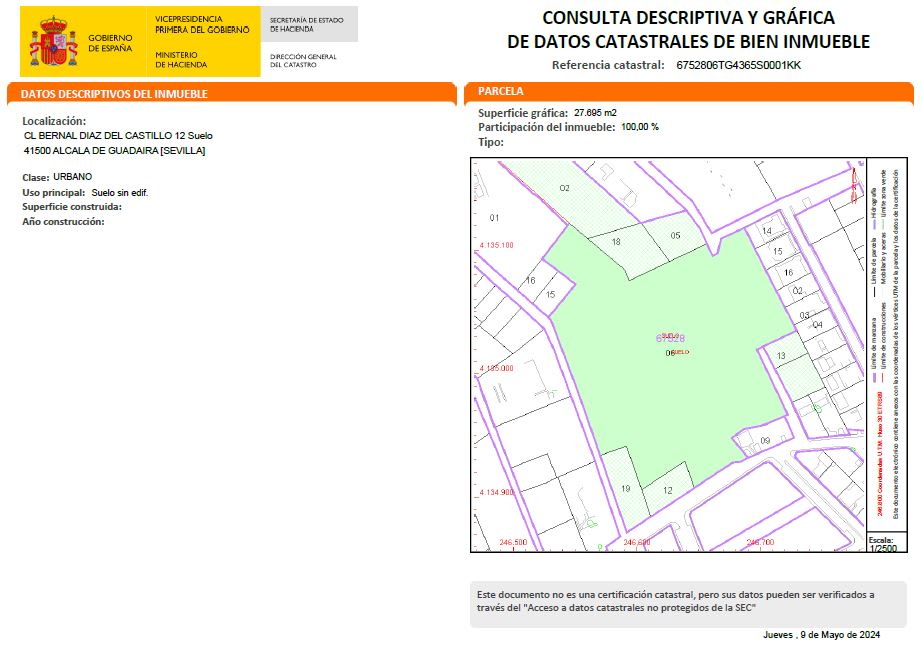Select parcel 18 on the map
The width and height of the screenshot is (922, 650).
click(616, 242)
